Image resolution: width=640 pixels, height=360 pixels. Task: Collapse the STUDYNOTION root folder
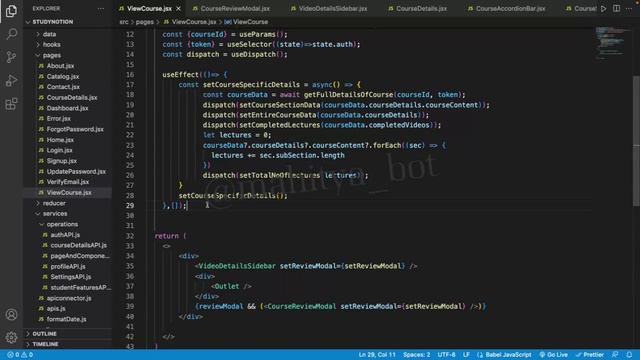pos(53,22)
